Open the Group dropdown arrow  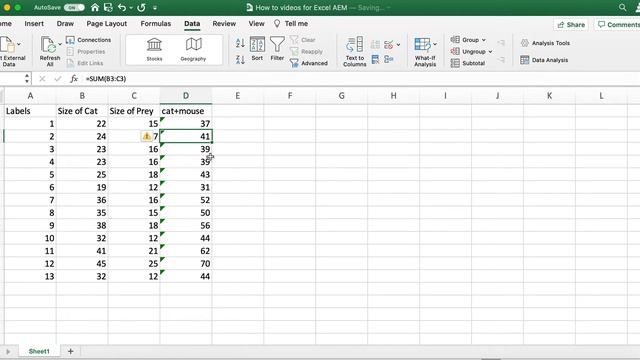484,40
